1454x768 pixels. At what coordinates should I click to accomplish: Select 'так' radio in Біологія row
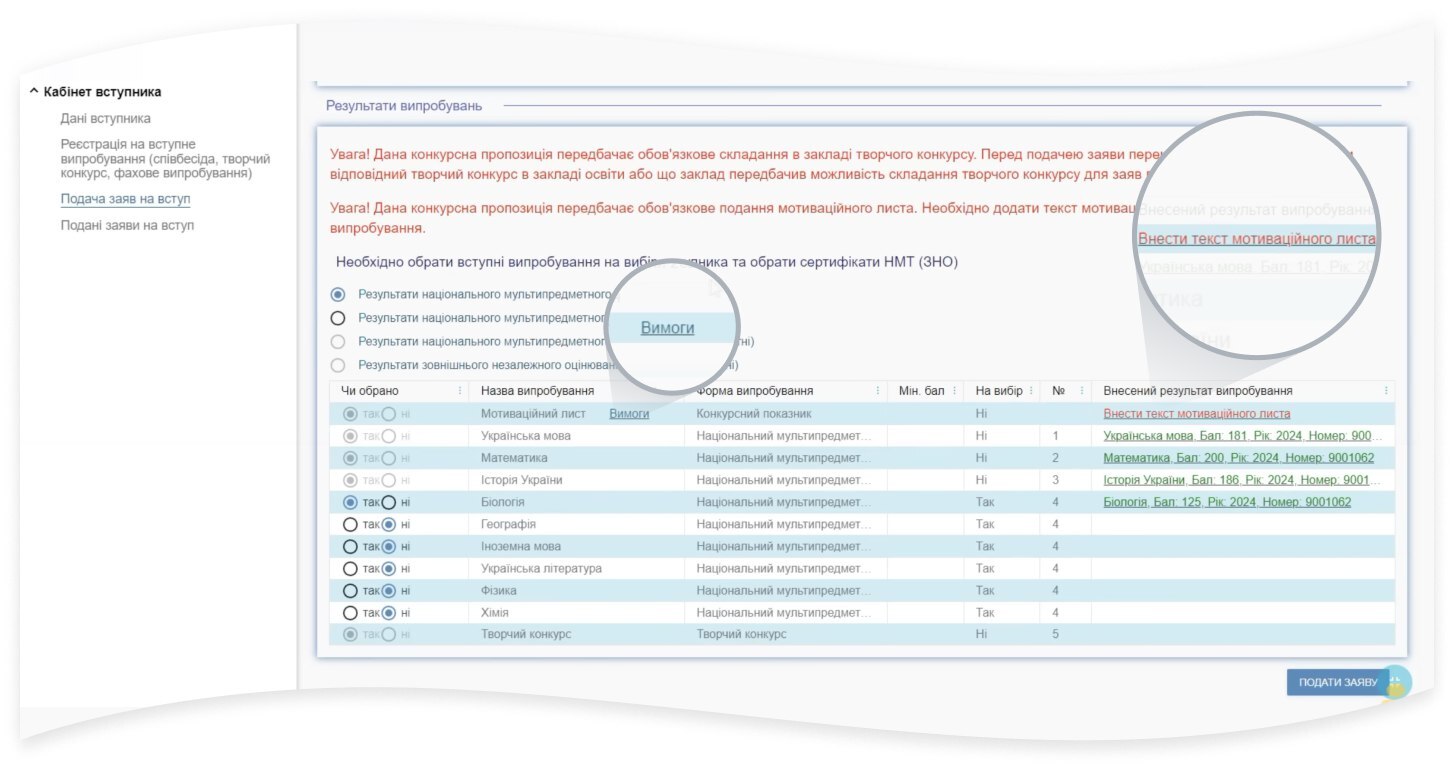[x=350, y=502]
